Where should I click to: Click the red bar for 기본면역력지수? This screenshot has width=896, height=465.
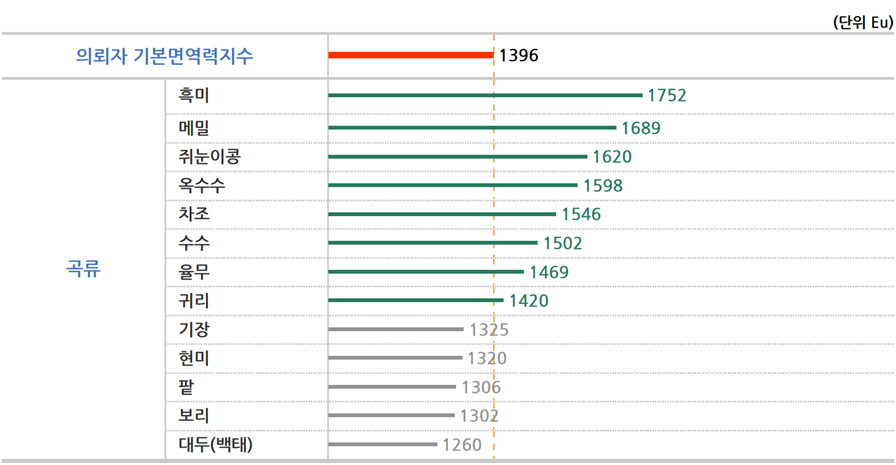click(x=411, y=55)
